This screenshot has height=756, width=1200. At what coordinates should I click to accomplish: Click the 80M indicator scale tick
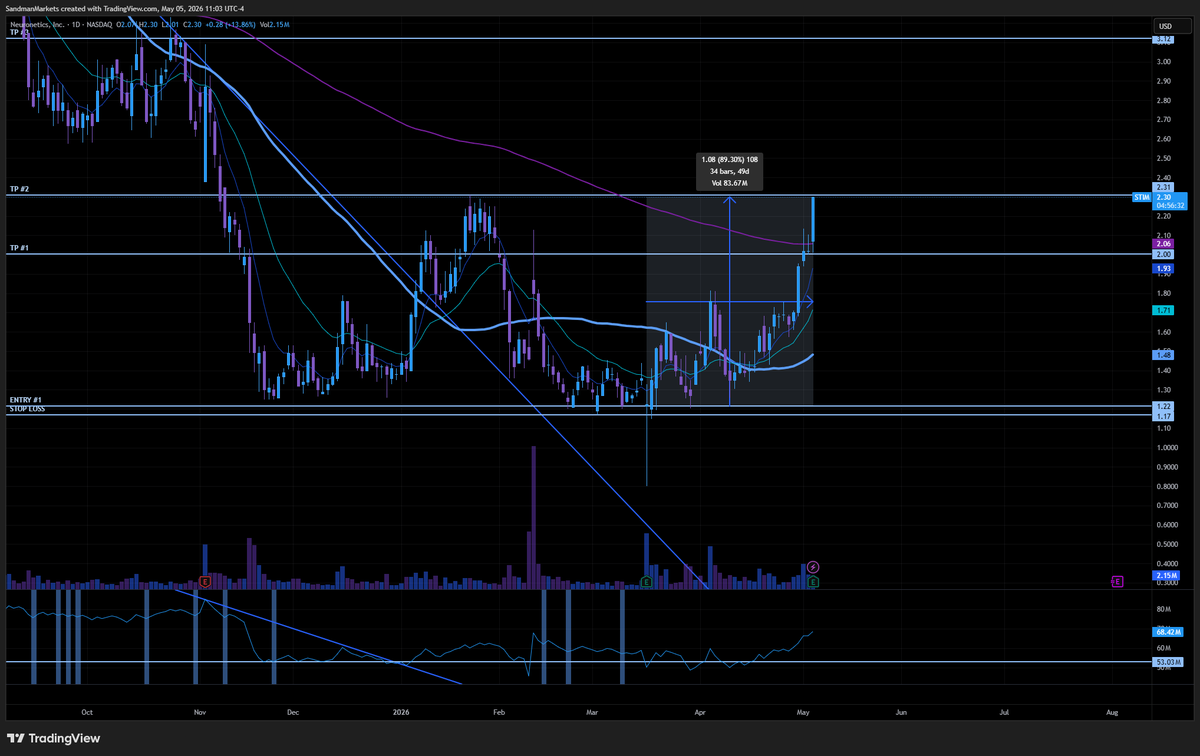click(x=1164, y=609)
